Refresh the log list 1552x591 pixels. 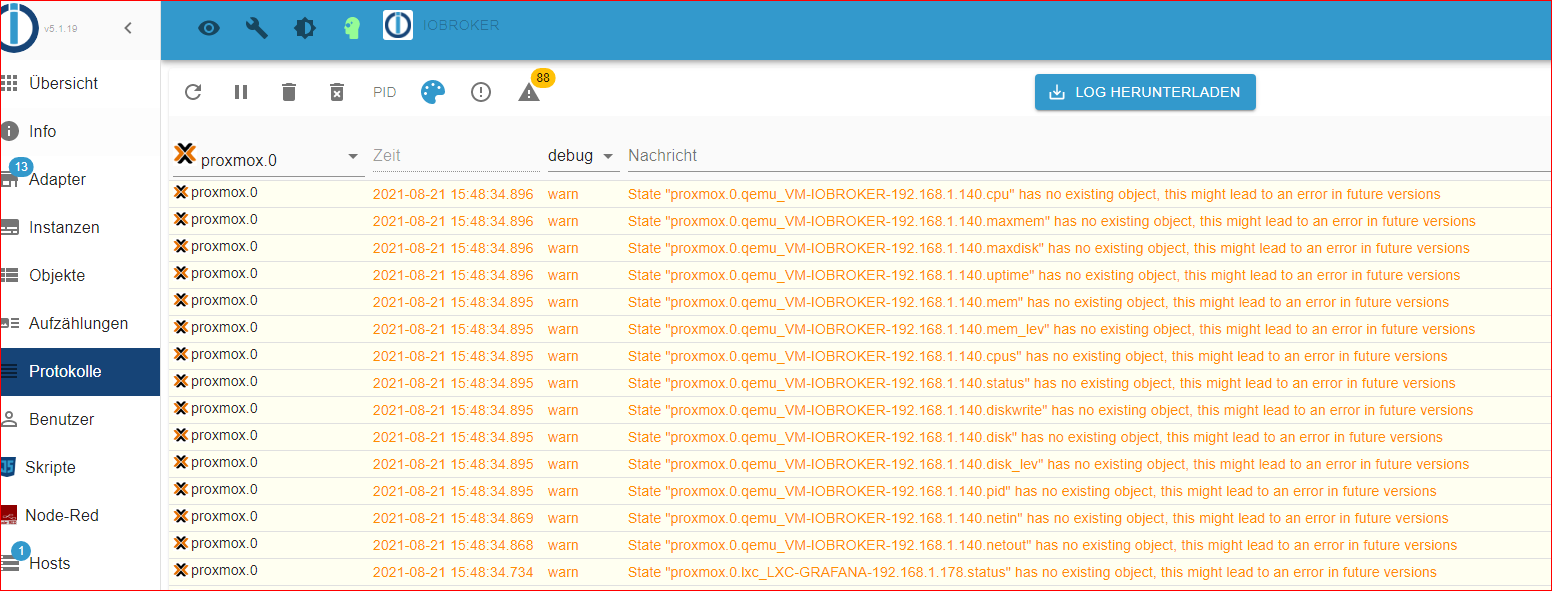pyautogui.click(x=193, y=92)
